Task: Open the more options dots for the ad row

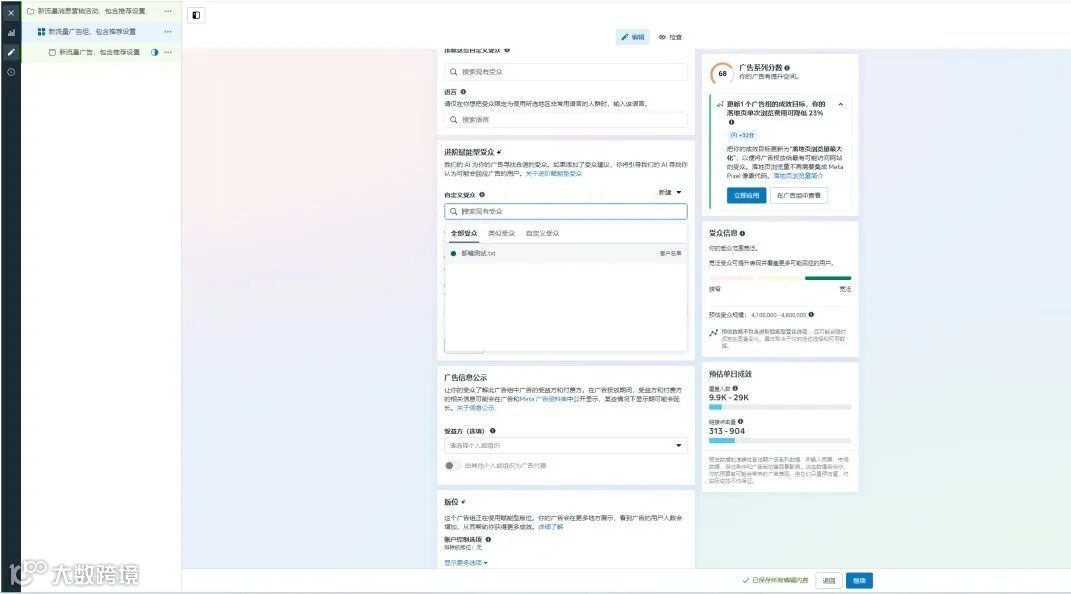Action: click(x=168, y=52)
